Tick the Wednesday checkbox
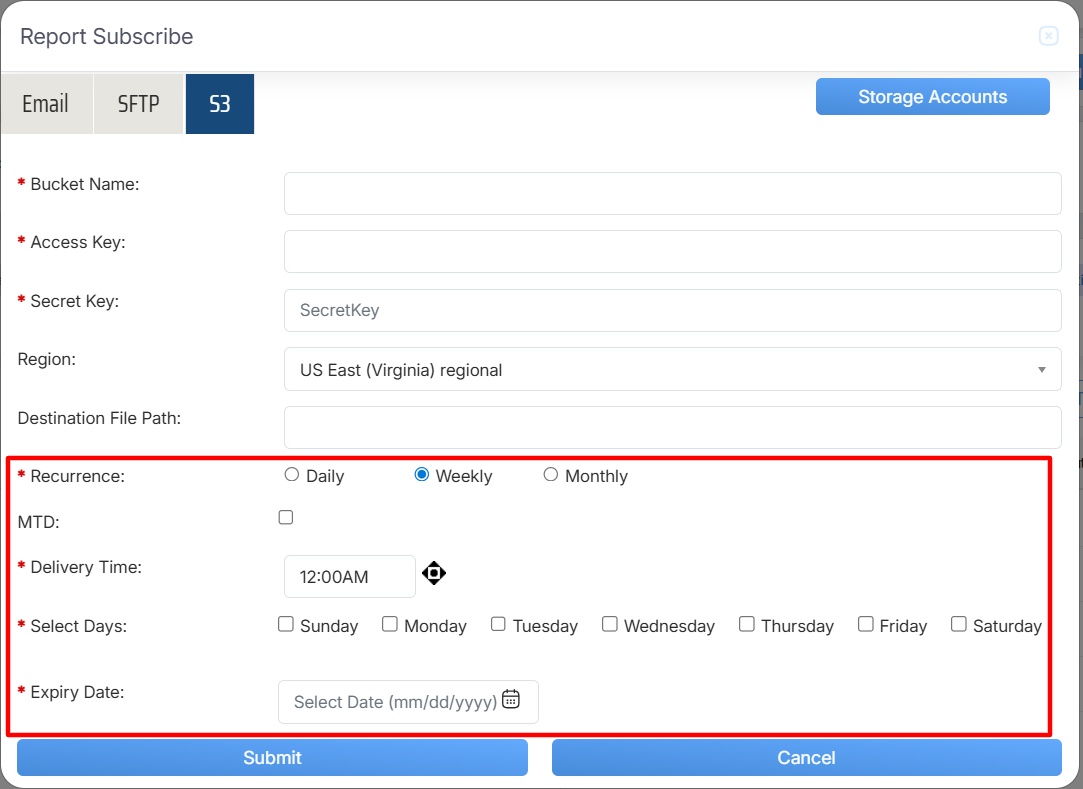Viewport: 1083px width, 789px height. (x=610, y=624)
